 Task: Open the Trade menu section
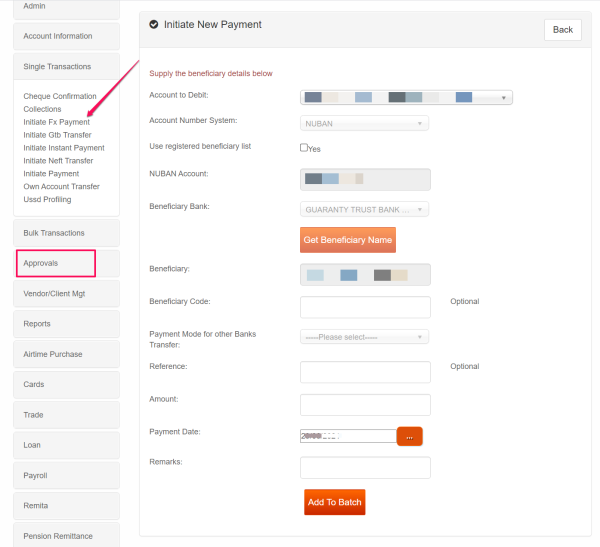67,415
